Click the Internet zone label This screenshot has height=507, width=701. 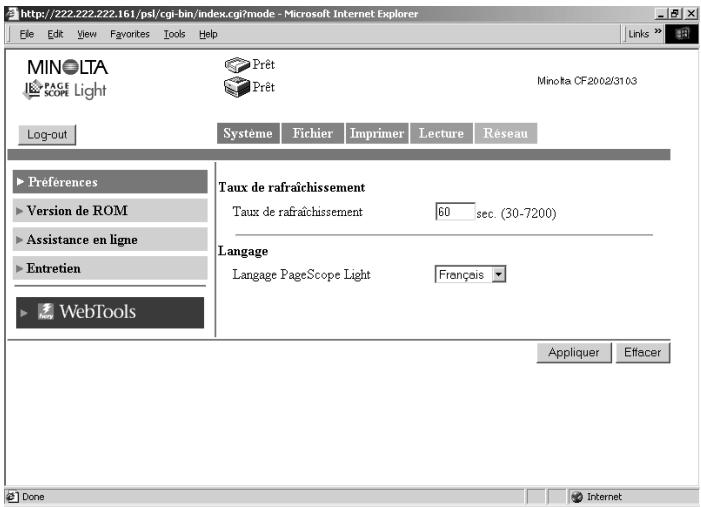[x=604, y=497]
